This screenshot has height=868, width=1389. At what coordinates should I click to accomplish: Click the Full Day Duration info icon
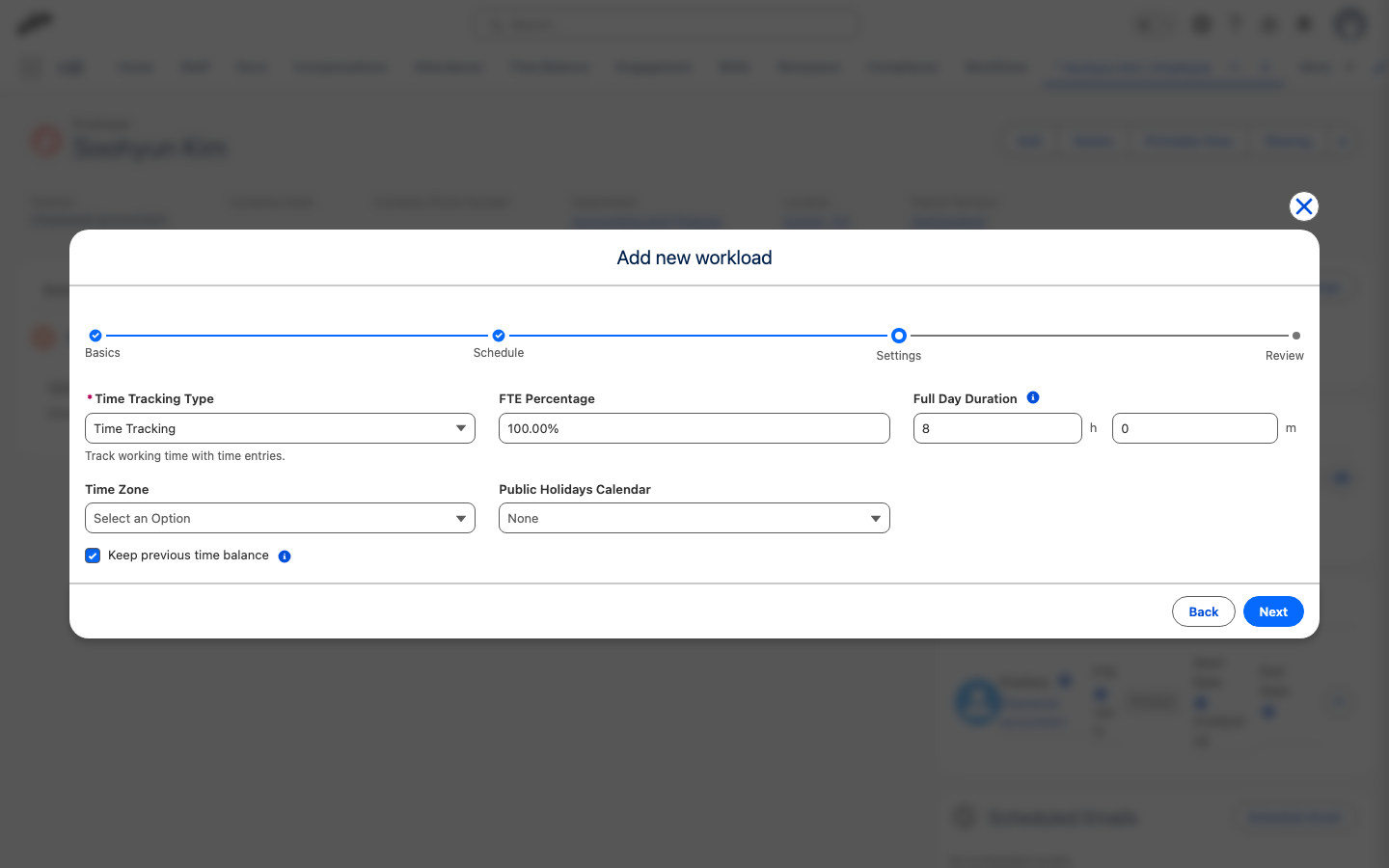click(1033, 397)
